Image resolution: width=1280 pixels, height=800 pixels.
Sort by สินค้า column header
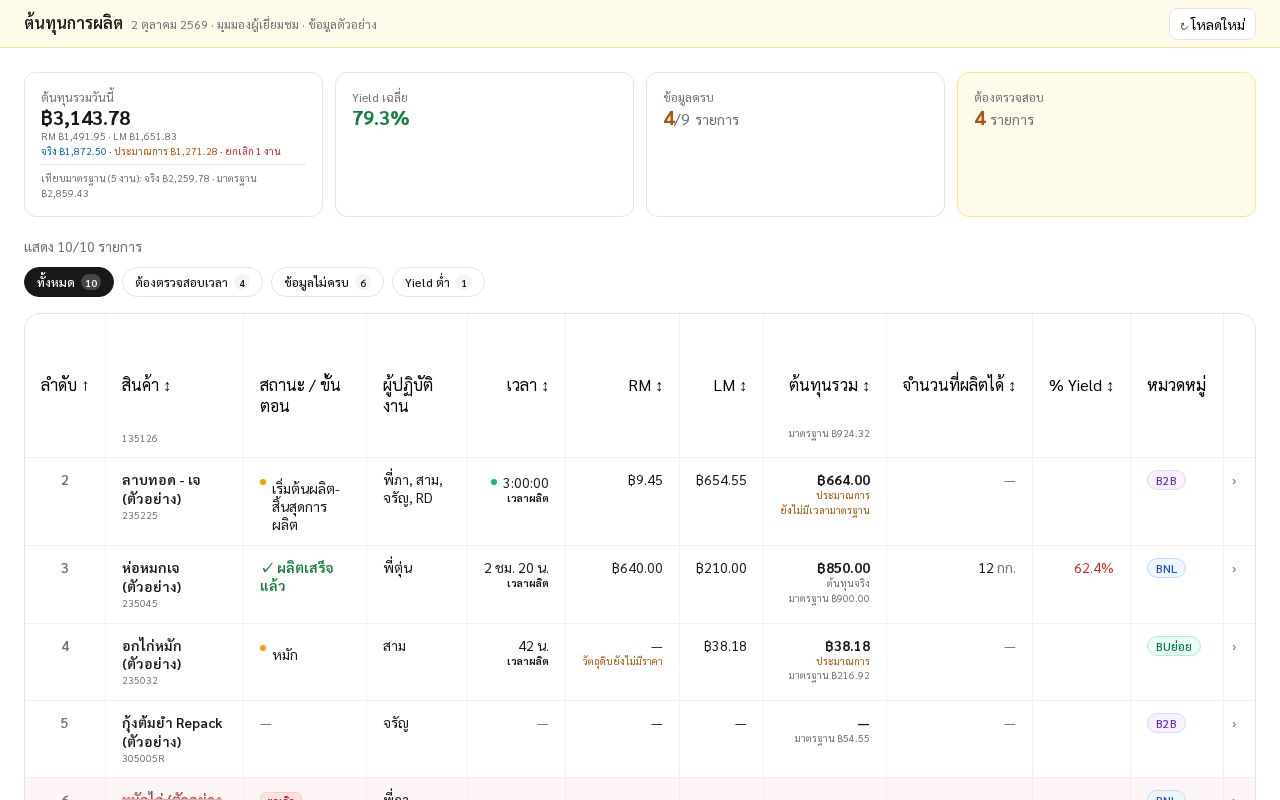[x=146, y=385]
